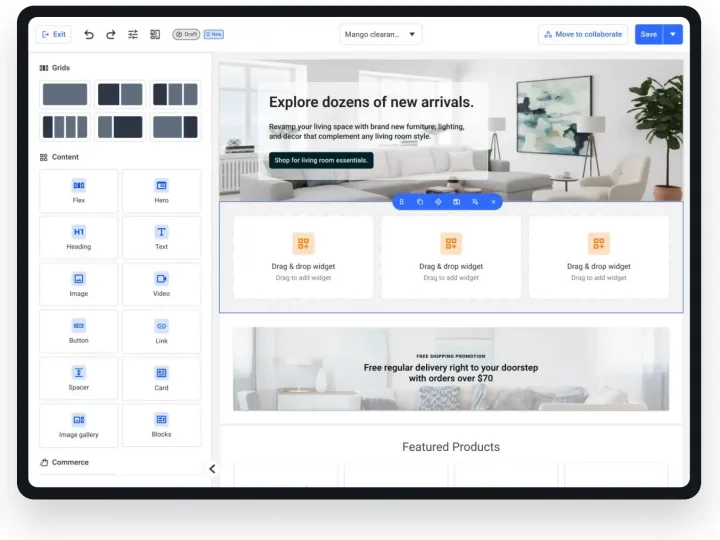Pick the Spacer widget
The image size is (720, 540).
[x=79, y=378]
